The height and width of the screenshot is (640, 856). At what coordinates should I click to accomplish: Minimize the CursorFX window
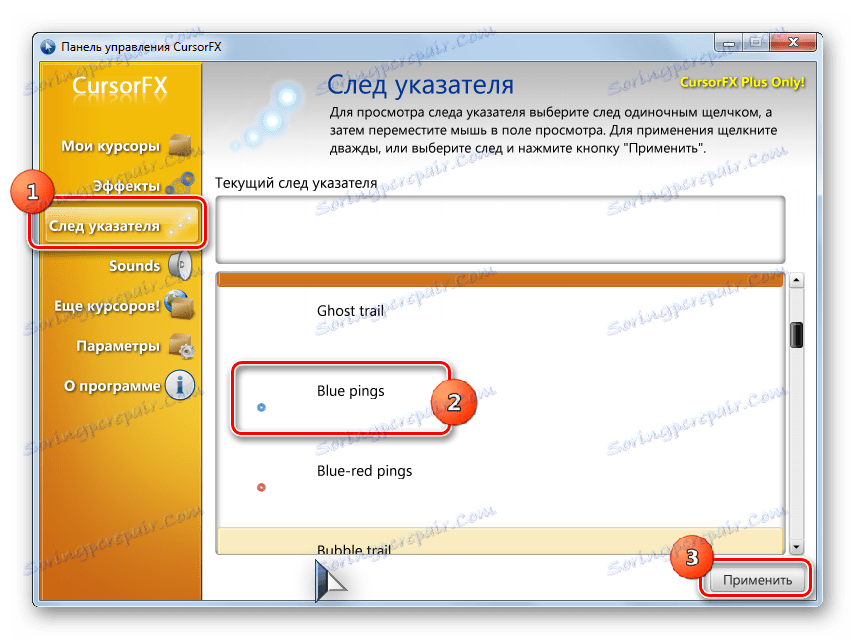pos(728,42)
